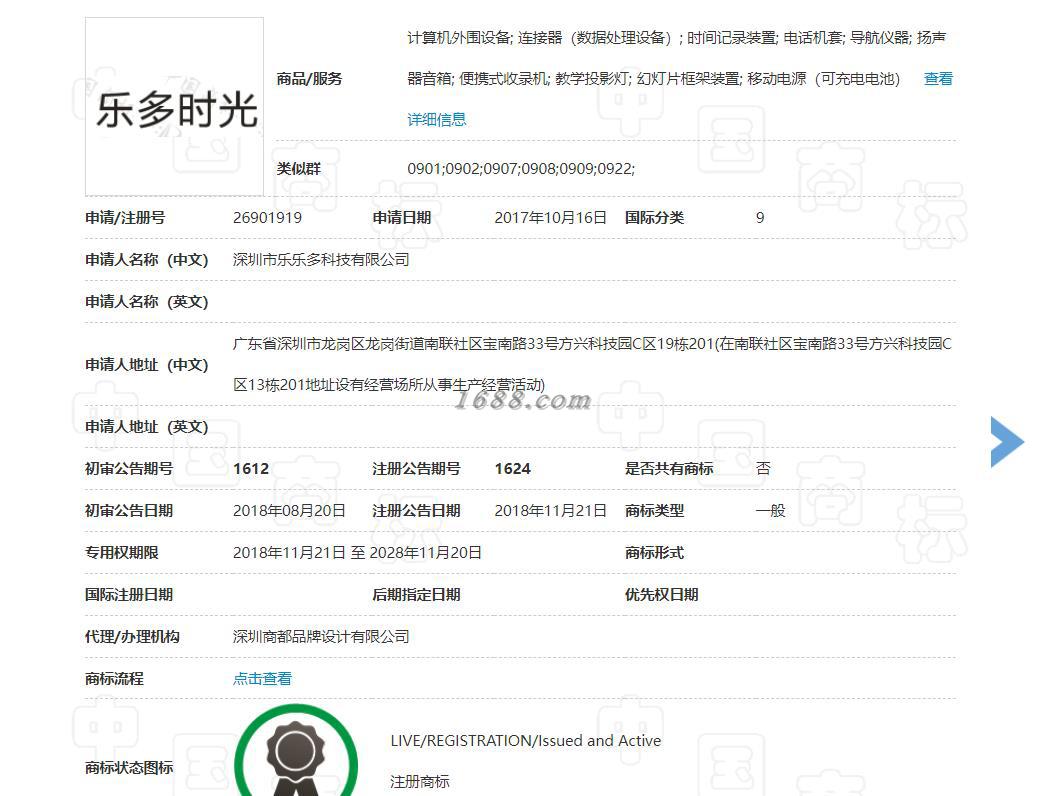Viewport: 1044px width, 796px height.
Task: Select preliminary announcement issue 1612
Action: [x=251, y=469]
